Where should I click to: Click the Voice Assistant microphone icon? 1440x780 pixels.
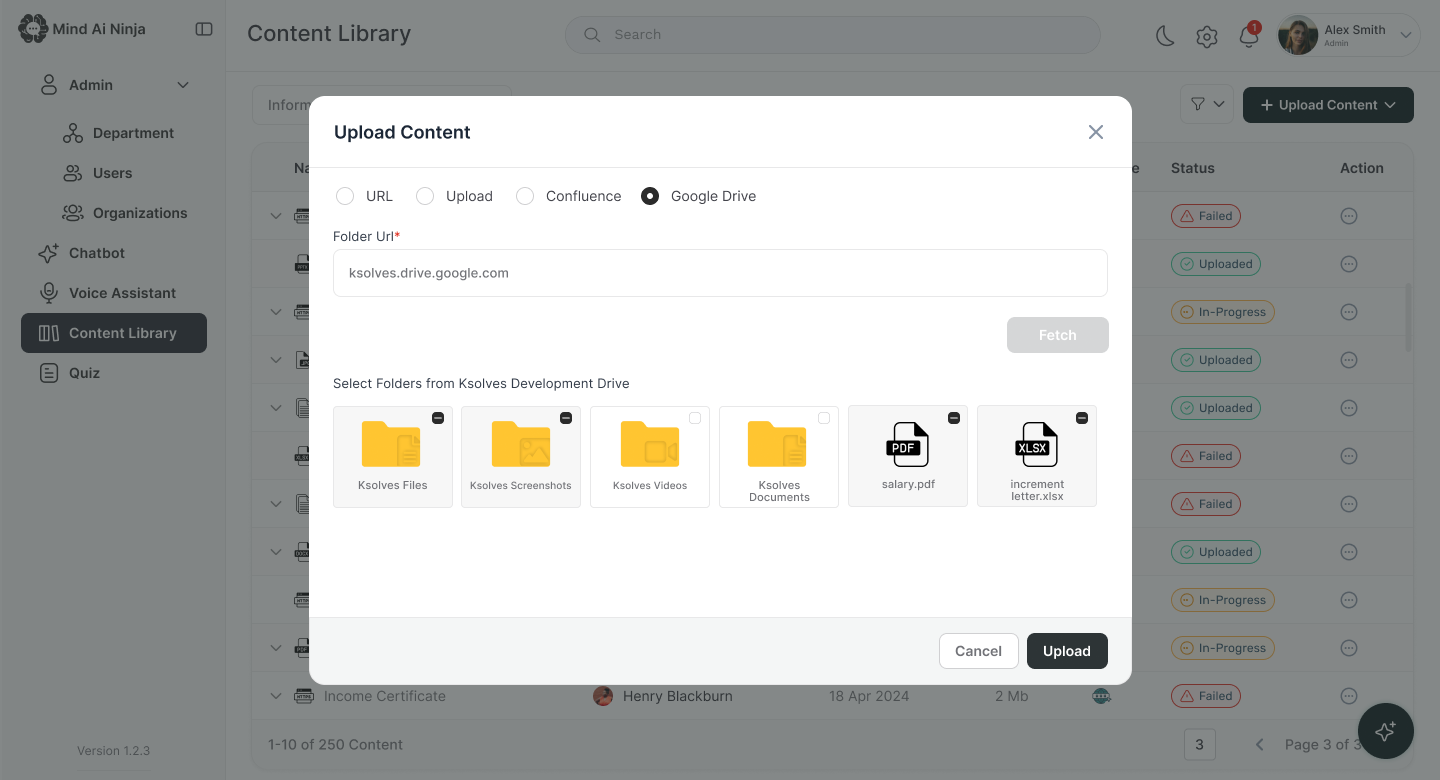coord(48,293)
